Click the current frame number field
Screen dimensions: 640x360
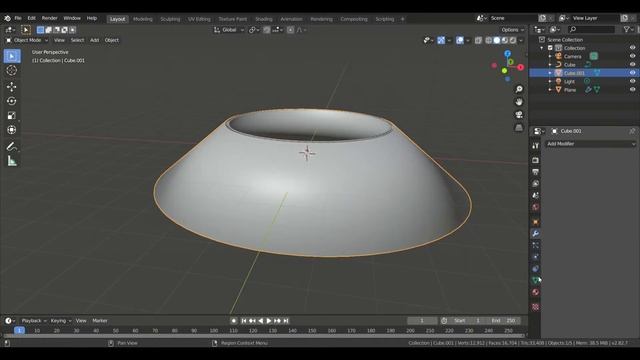[x=422, y=321]
